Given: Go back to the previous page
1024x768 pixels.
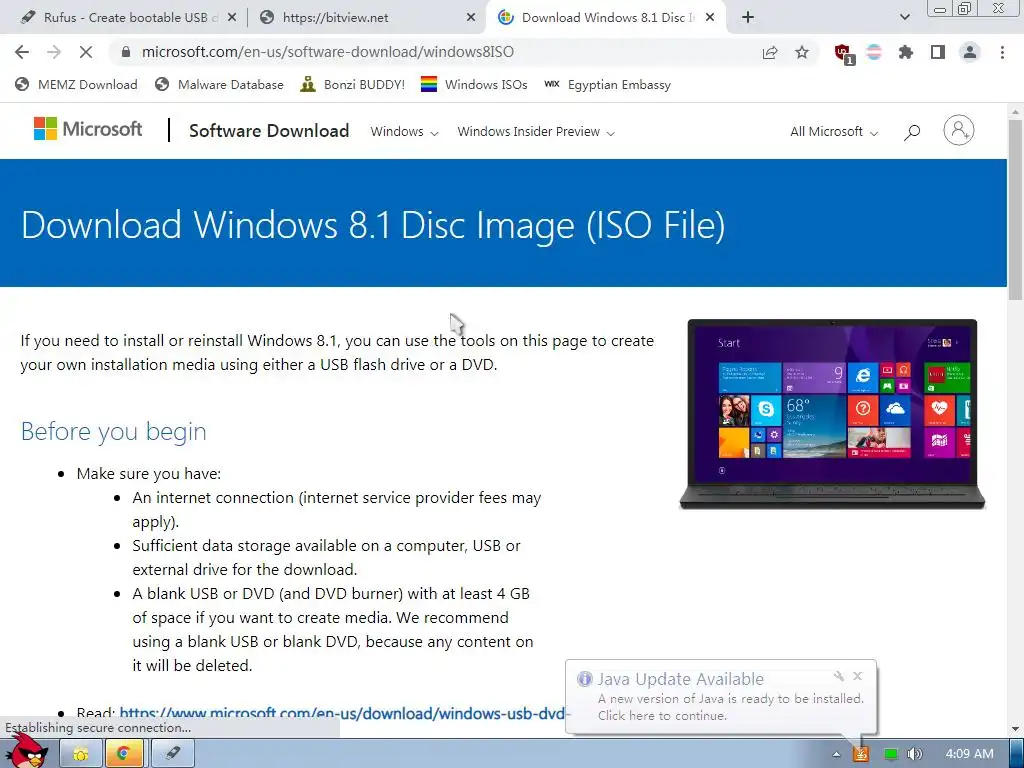Looking at the screenshot, I should [22, 52].
